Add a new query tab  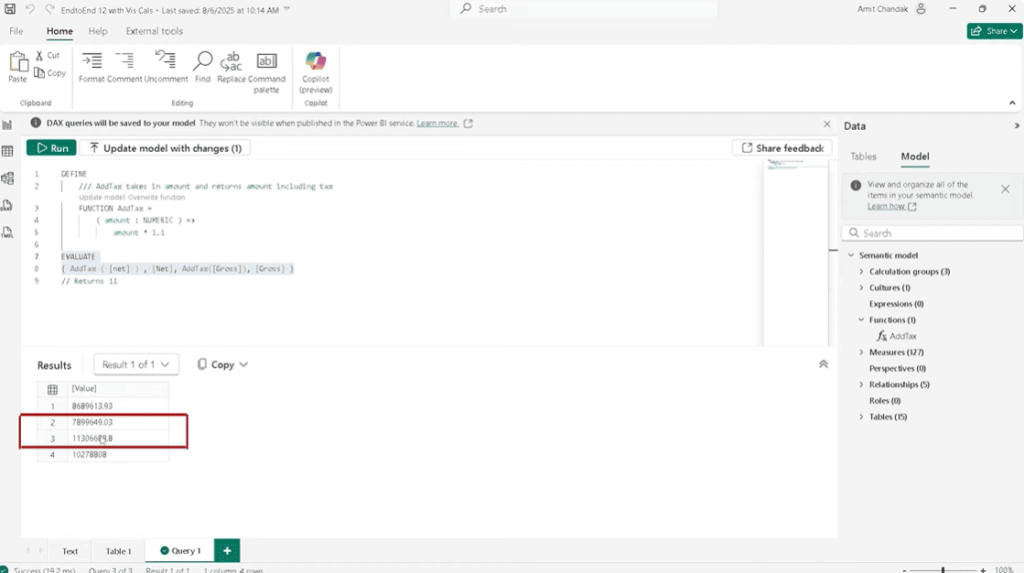pos(227,551)
